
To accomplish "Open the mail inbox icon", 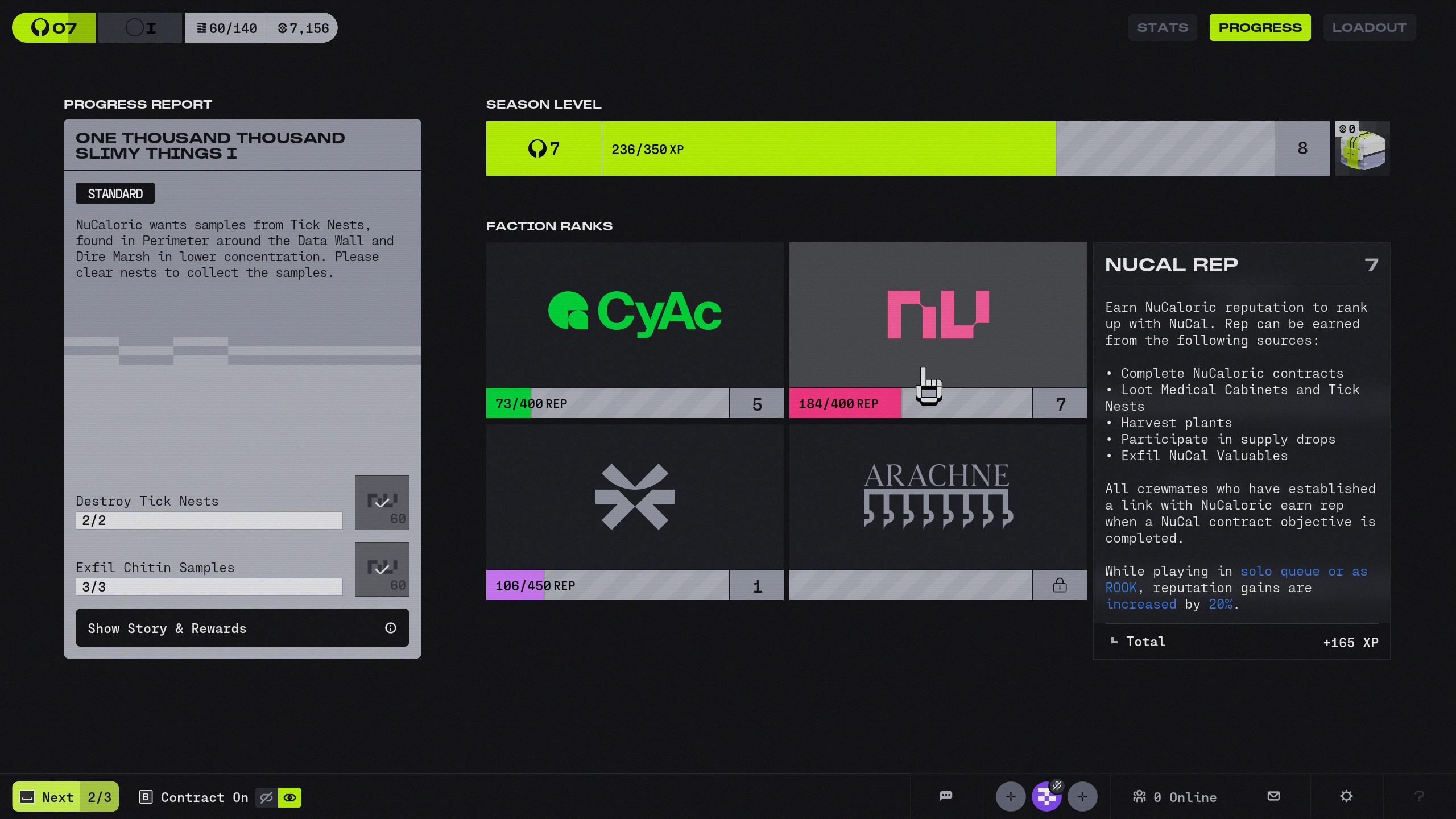I will pyautogui.click(x=1274, y=796).
